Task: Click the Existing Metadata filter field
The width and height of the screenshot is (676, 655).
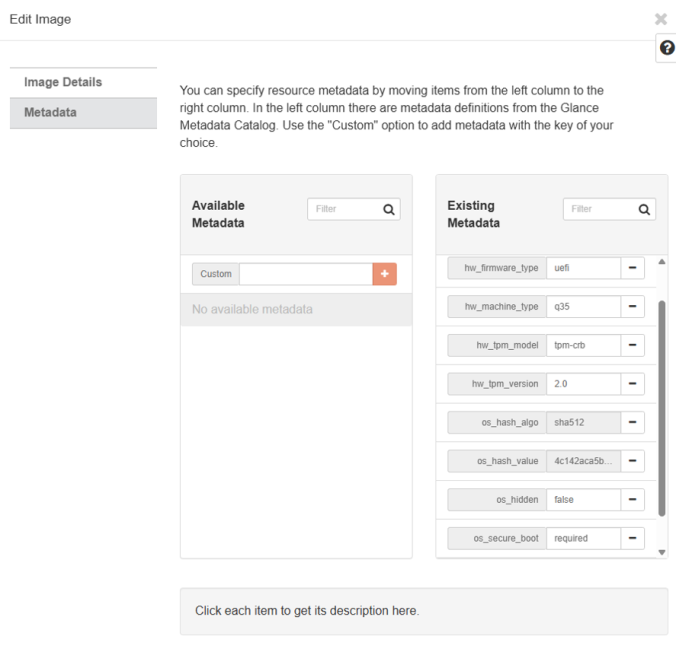Action: coord(599,209)
